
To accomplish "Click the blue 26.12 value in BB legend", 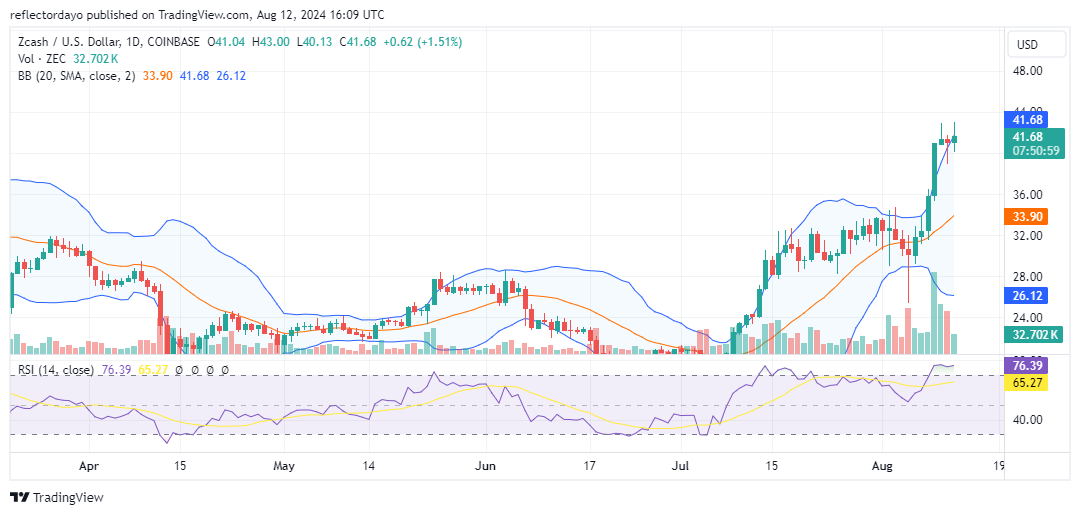I will [231, 76].
